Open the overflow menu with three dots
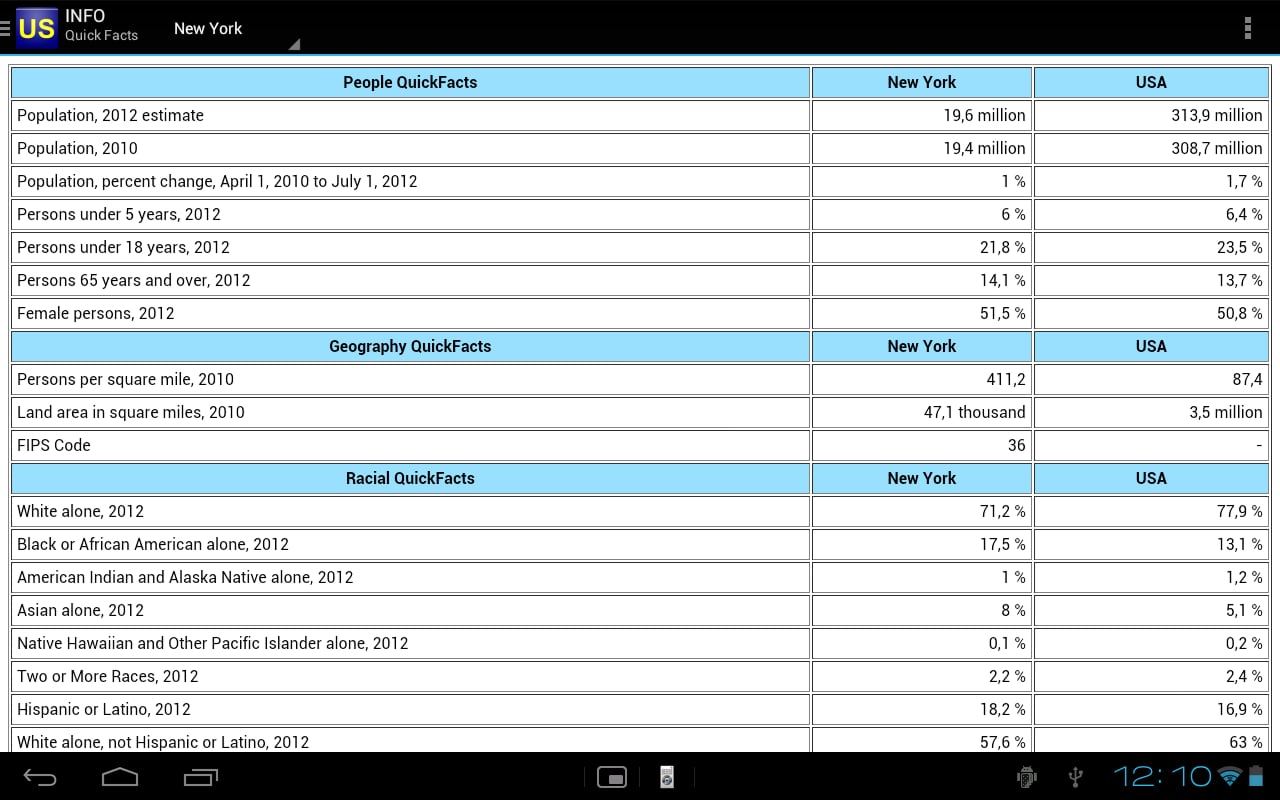 click(x=1247, y=28)
